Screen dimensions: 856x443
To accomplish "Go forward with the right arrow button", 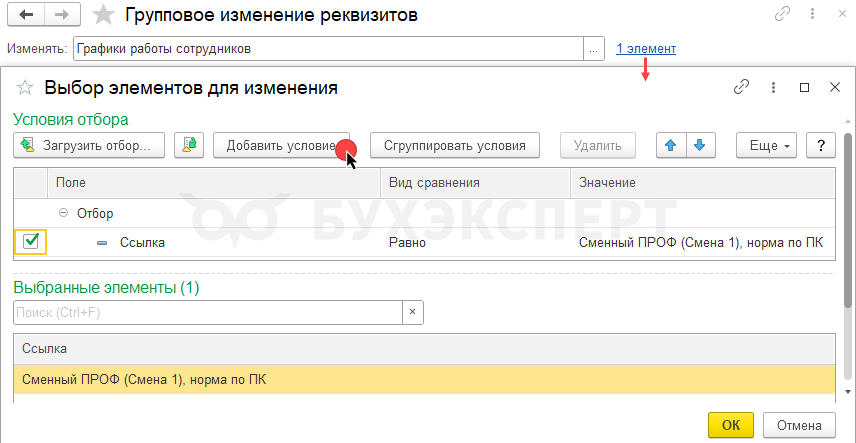I will pos(62,15).
